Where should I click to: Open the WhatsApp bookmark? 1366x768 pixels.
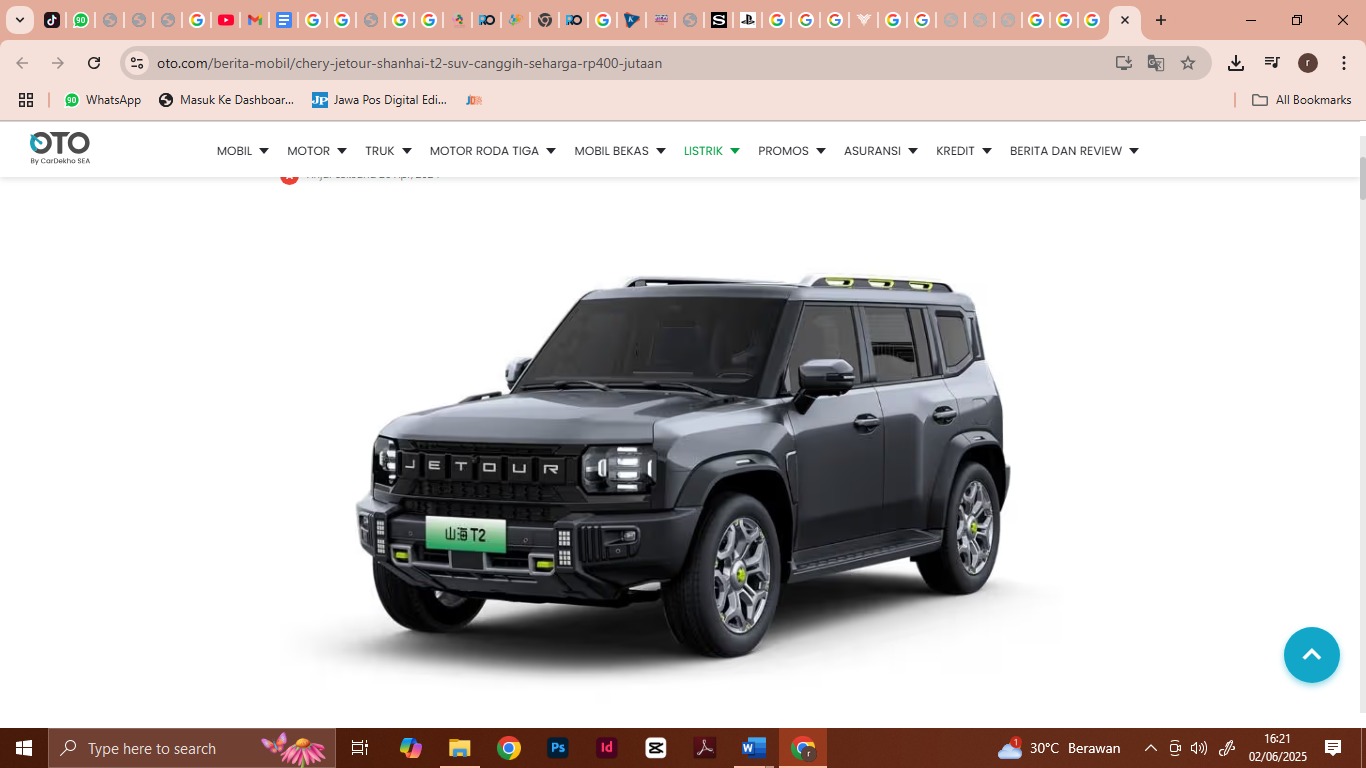[103, 100]
